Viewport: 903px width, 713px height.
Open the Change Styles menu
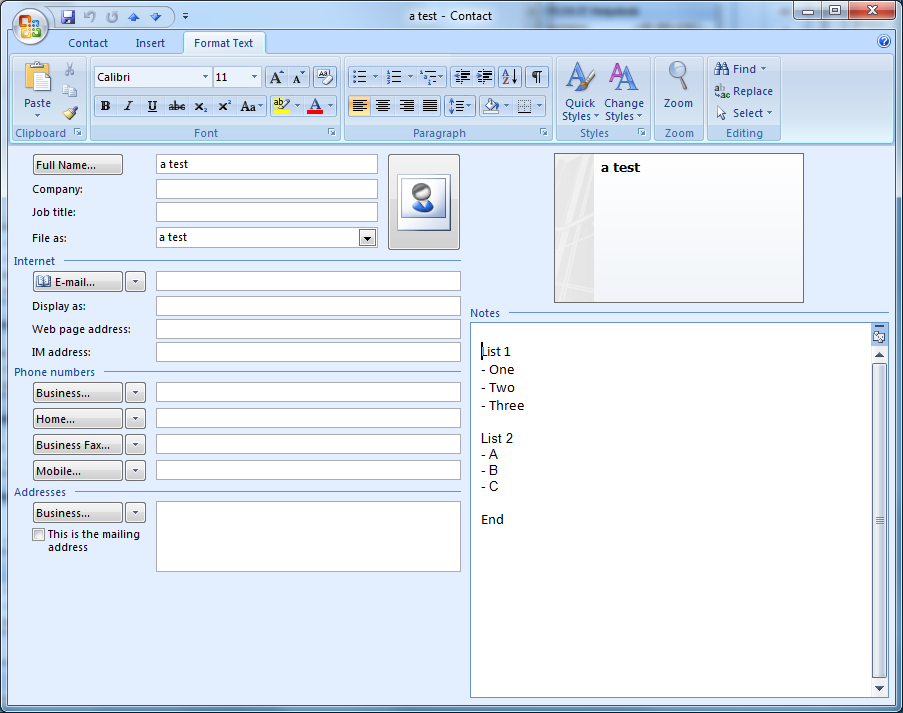tap(624, 92)
